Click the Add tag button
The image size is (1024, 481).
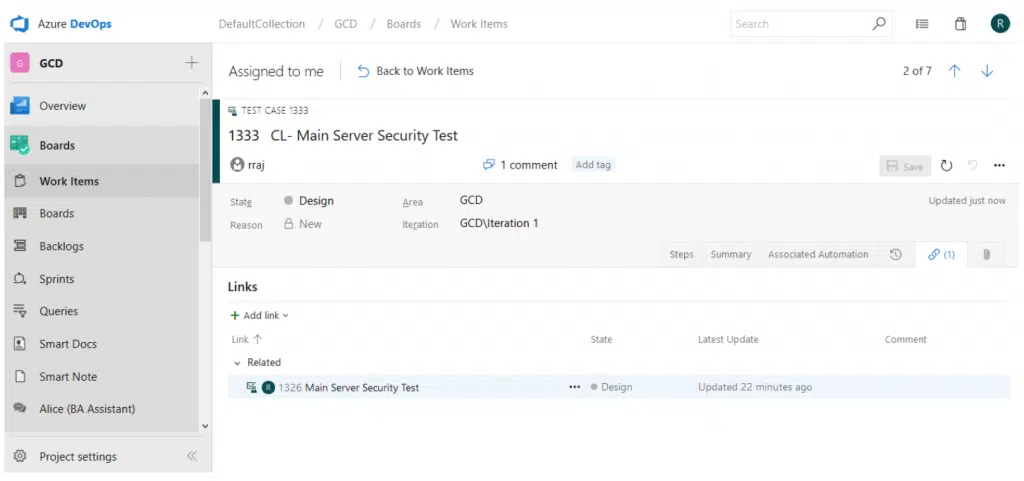point(593,165)
